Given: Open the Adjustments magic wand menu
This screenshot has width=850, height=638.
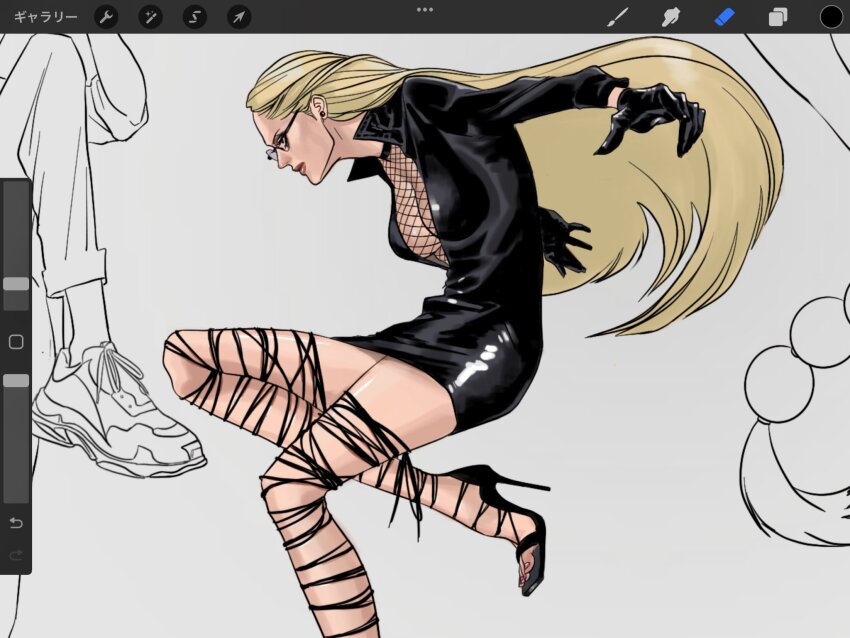Looking at the screenshot, I should click(150, 16).
